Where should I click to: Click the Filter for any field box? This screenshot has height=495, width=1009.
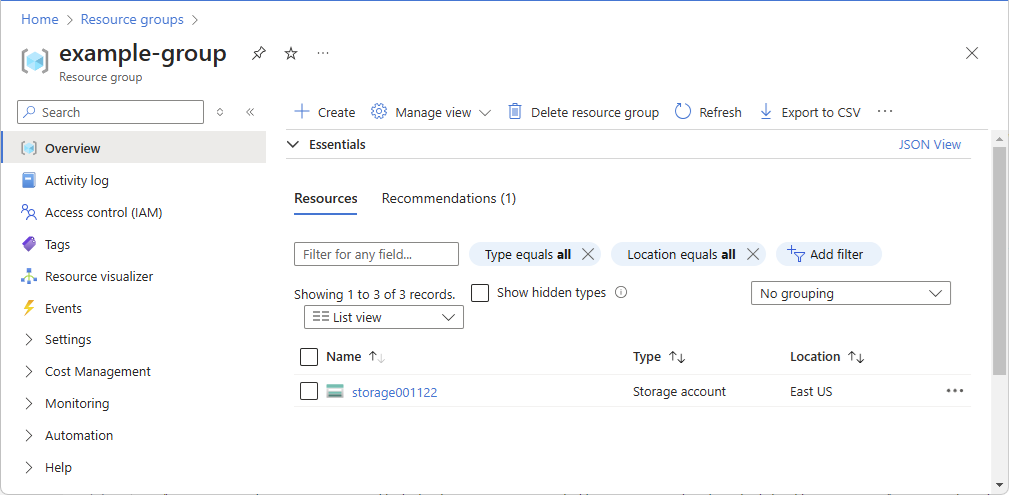[x=376, y=254]
